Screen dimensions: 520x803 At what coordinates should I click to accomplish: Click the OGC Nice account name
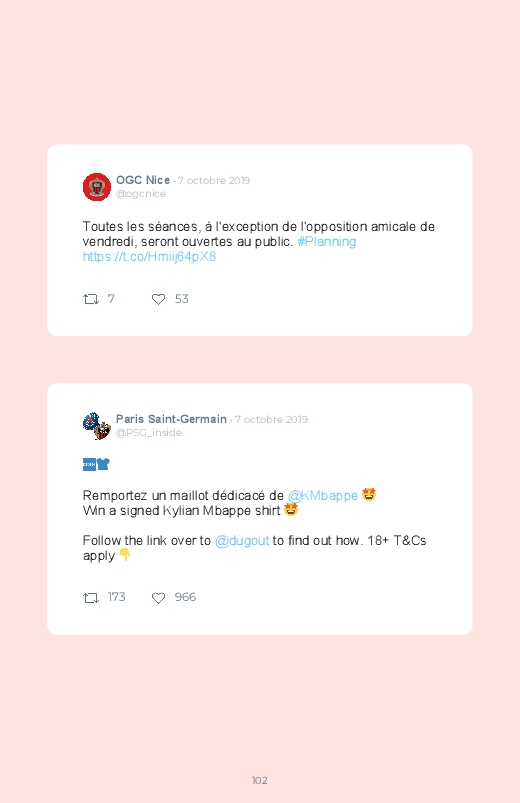[143, 180]
